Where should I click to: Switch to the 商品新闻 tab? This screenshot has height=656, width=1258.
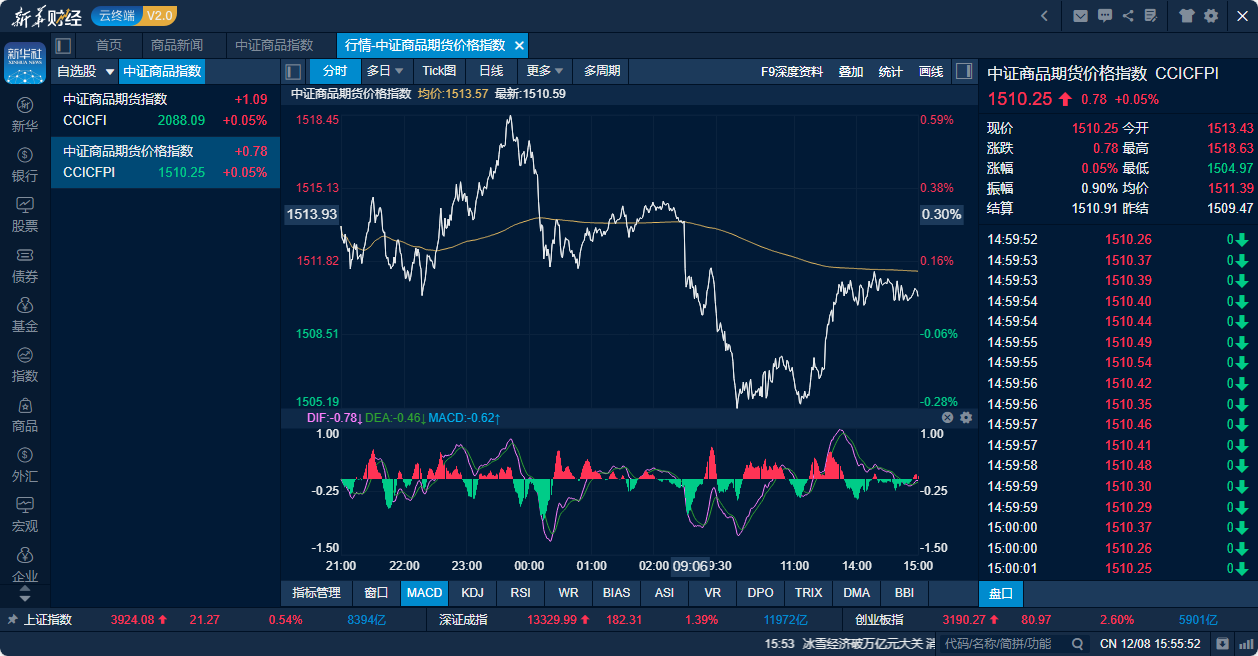click(x=176, y=45)
